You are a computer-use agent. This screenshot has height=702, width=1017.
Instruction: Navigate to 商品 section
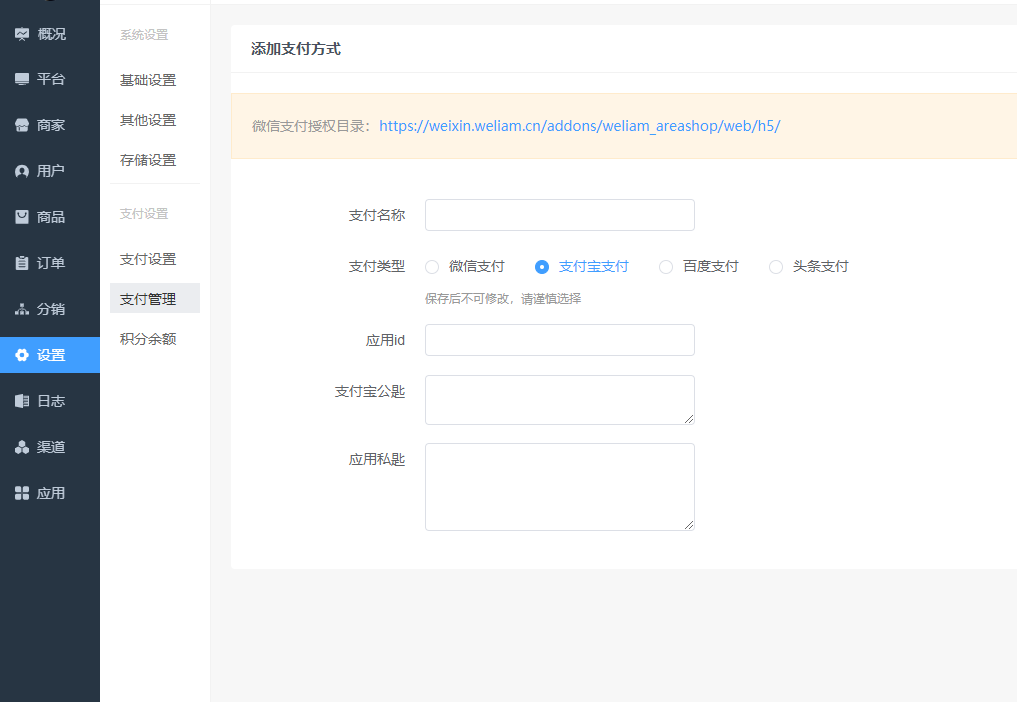click(x=50, y=217)
